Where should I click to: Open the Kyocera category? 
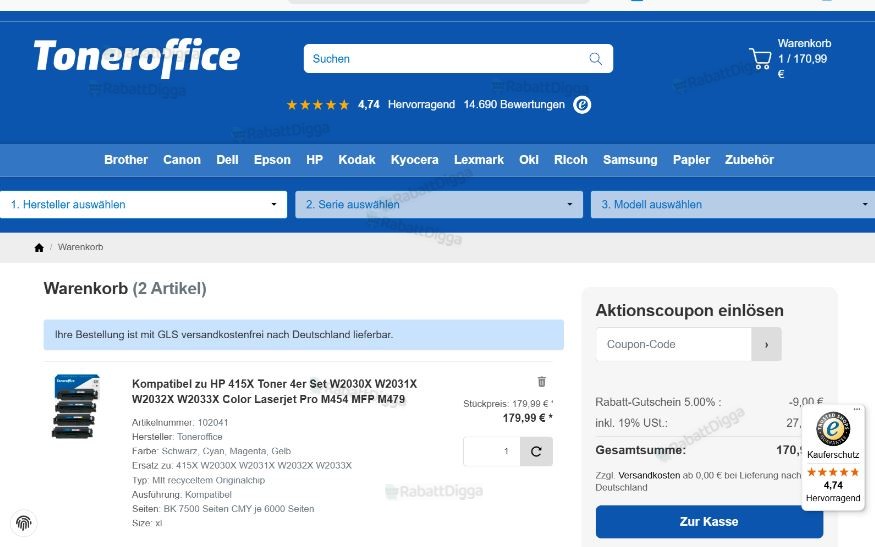tap(415, 160)
